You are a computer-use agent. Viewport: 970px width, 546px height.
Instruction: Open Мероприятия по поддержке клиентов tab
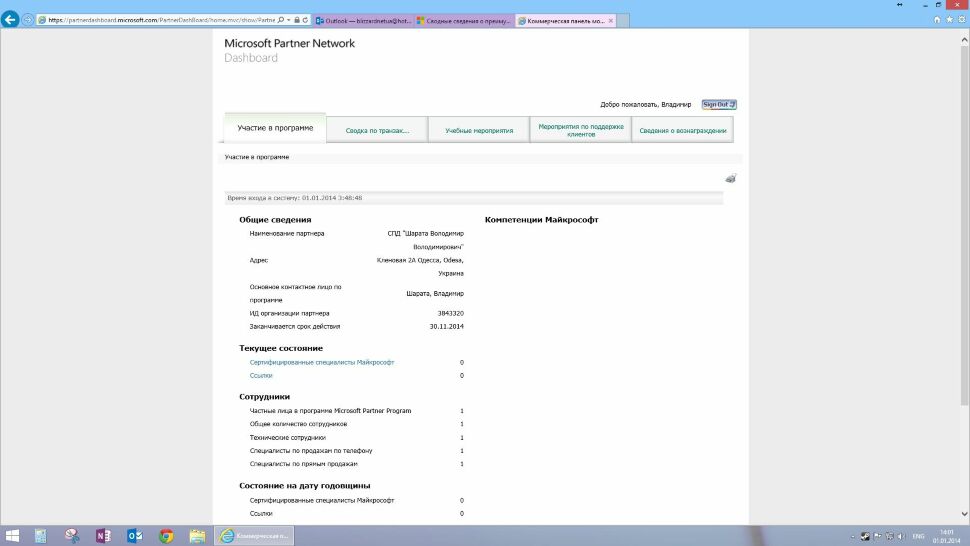(x=581, y=131)
